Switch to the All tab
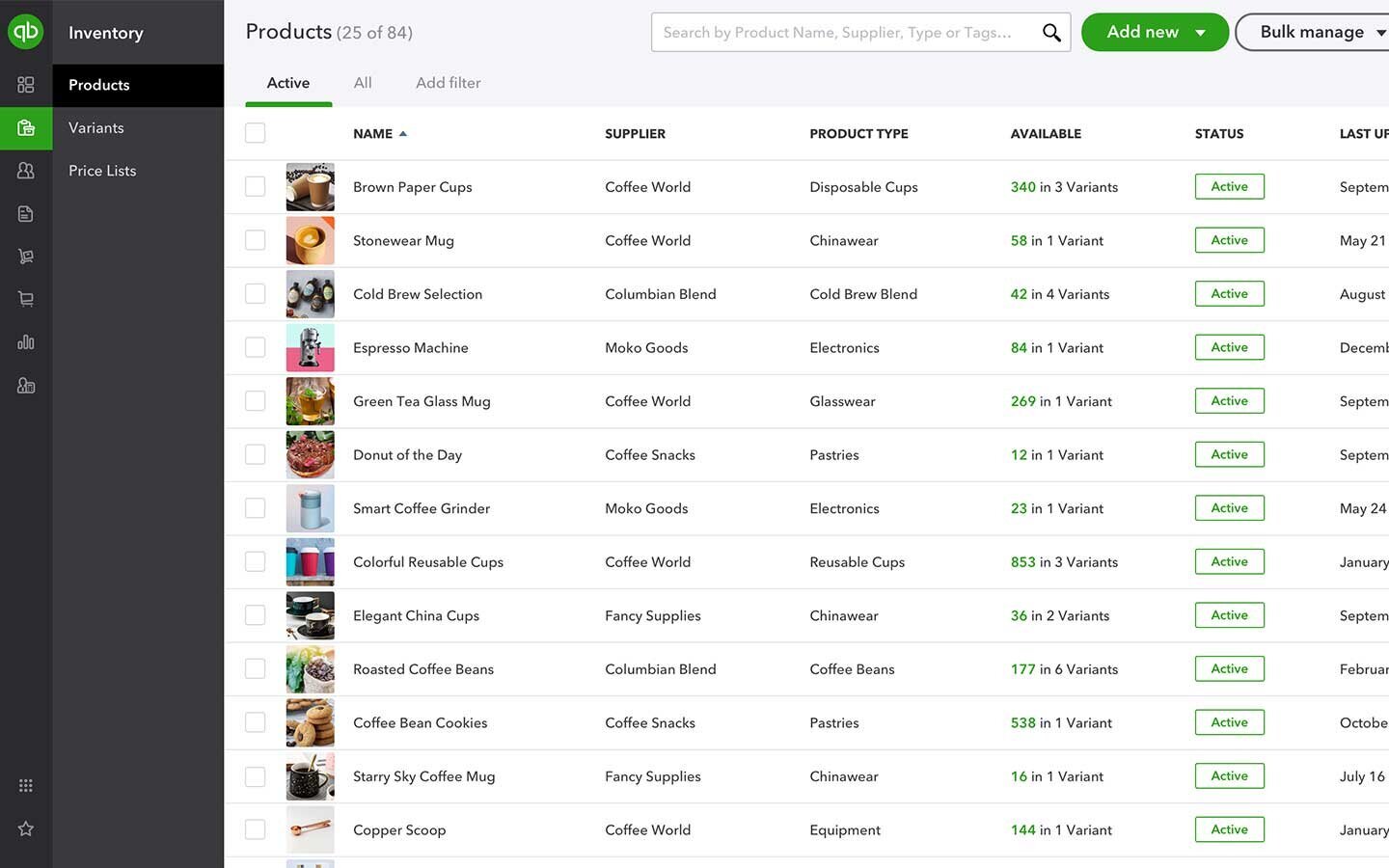Image resolution: width=1389 pixels, height=868 pixels. [x=363, y=82]
